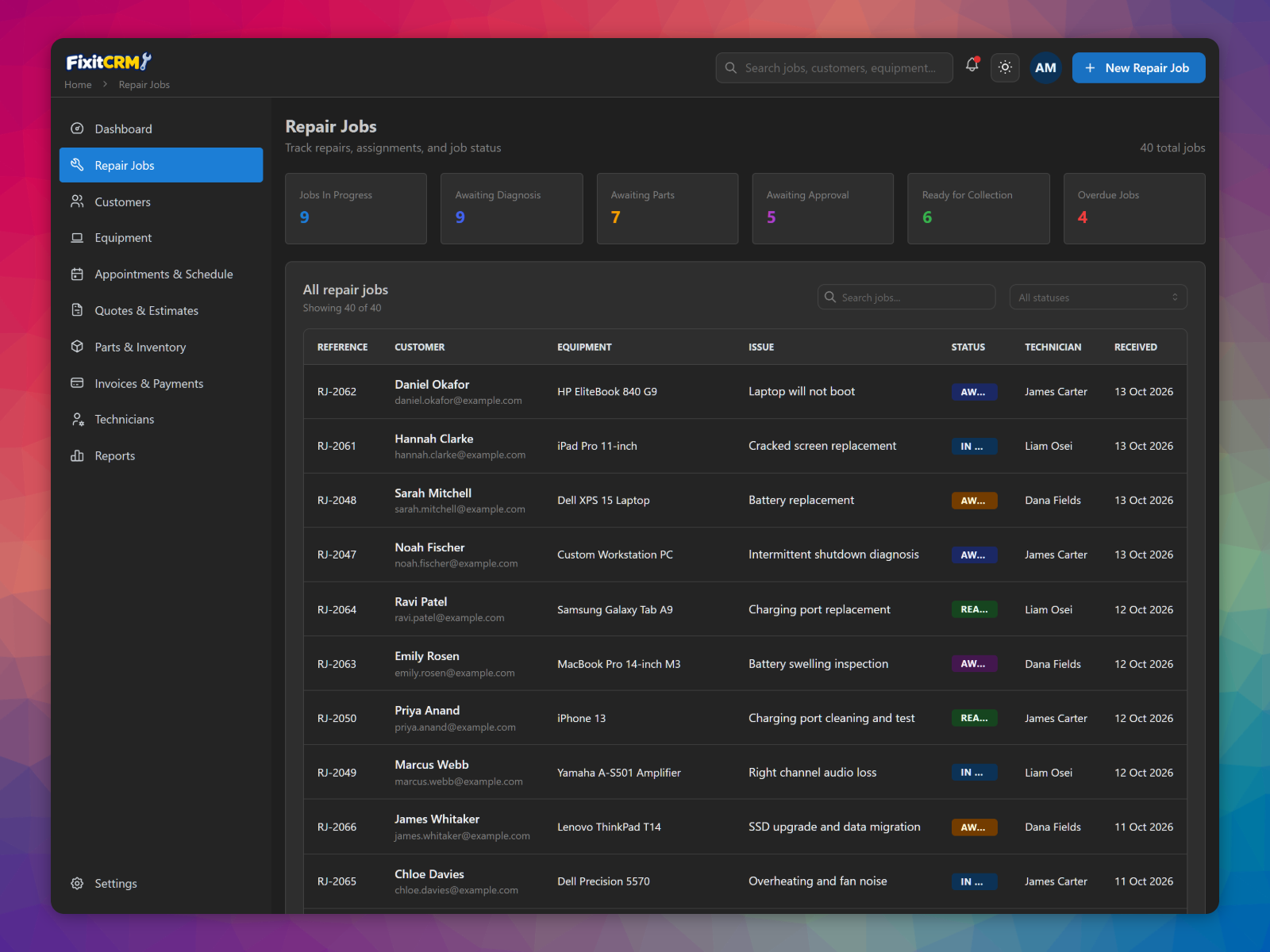1270x952 pixels.
Task: Click the New Repair Job button
Action: (x=1138, y=67)
